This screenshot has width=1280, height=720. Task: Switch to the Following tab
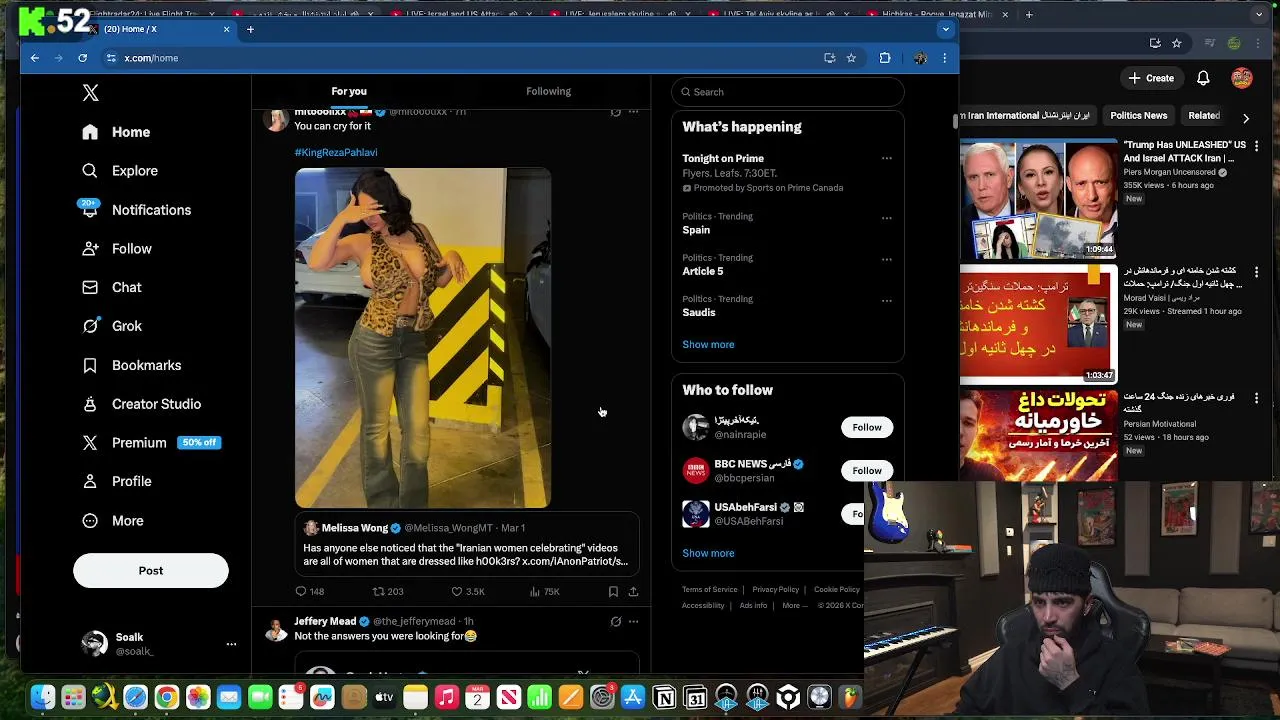[549, 91]
